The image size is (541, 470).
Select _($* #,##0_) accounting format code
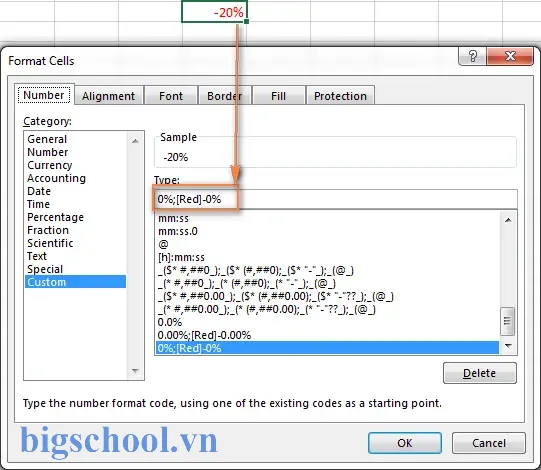(327, 270)
